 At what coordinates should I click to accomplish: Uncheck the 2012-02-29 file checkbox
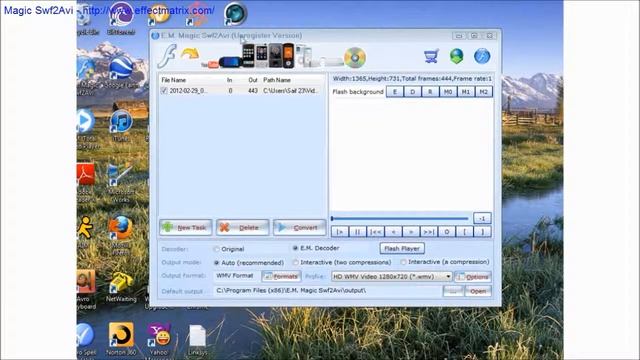pos(164,91)
